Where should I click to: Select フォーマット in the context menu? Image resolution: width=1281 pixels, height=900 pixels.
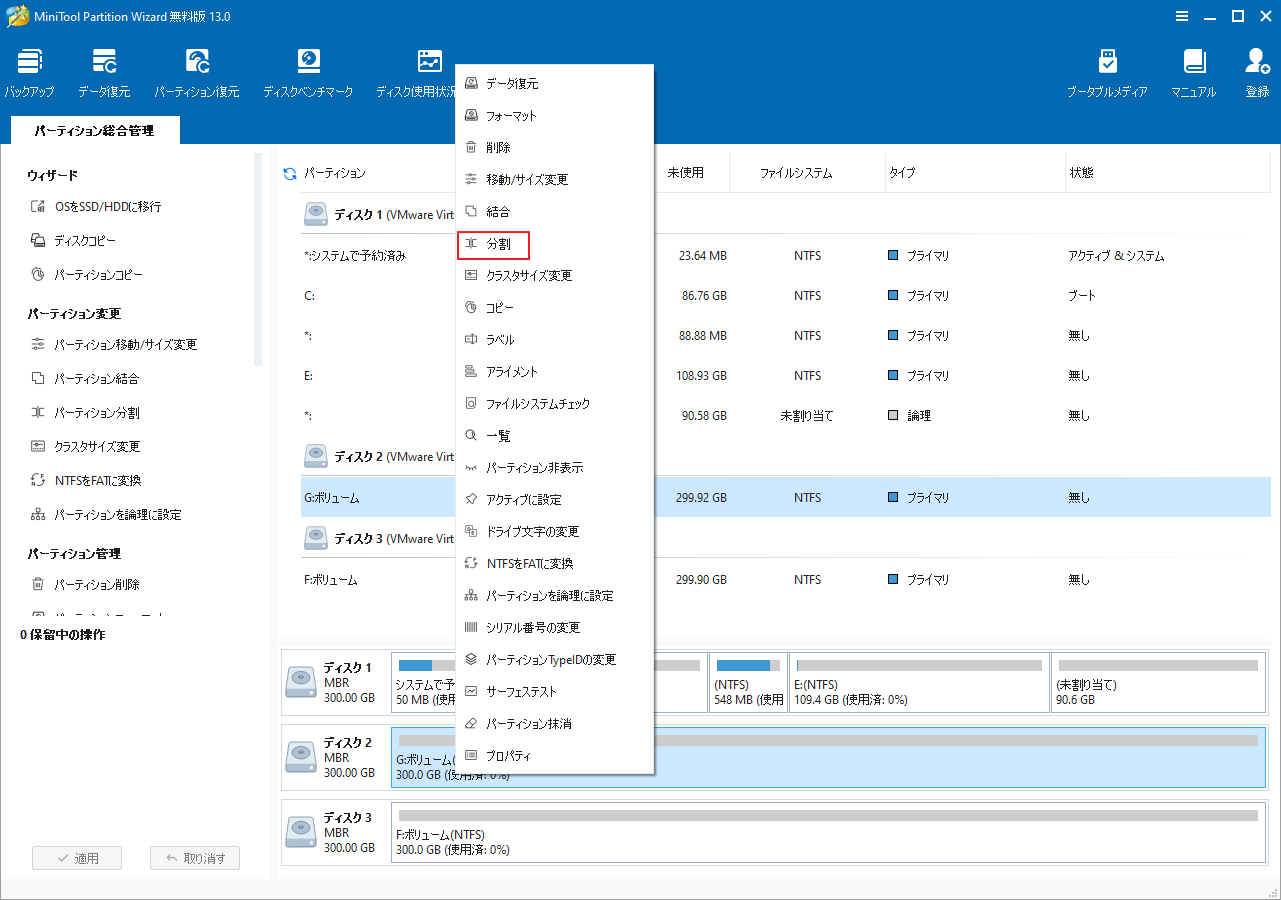coord(509,115)
